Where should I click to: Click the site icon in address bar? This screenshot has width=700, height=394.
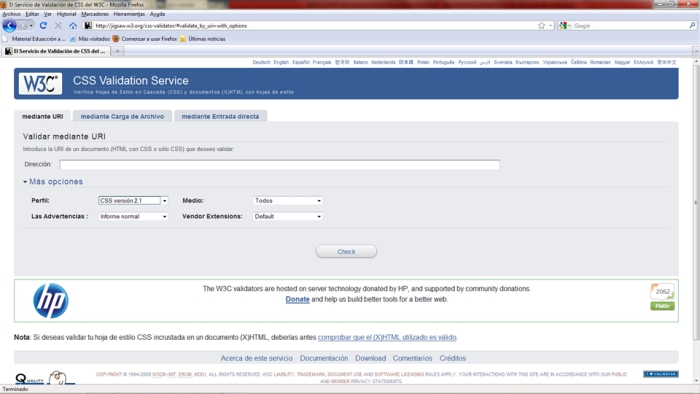88,26
